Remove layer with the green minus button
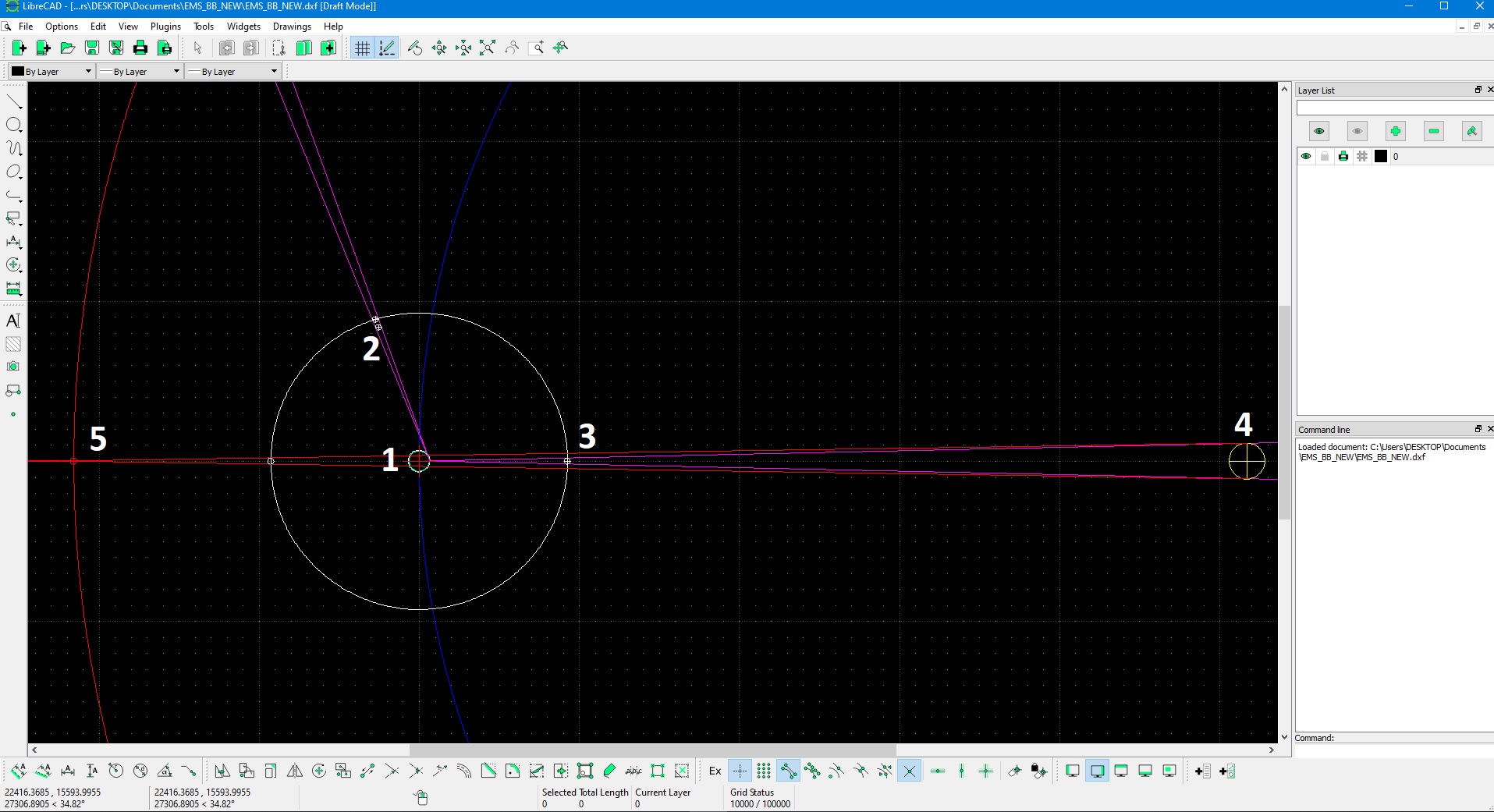 [1434, 131]
